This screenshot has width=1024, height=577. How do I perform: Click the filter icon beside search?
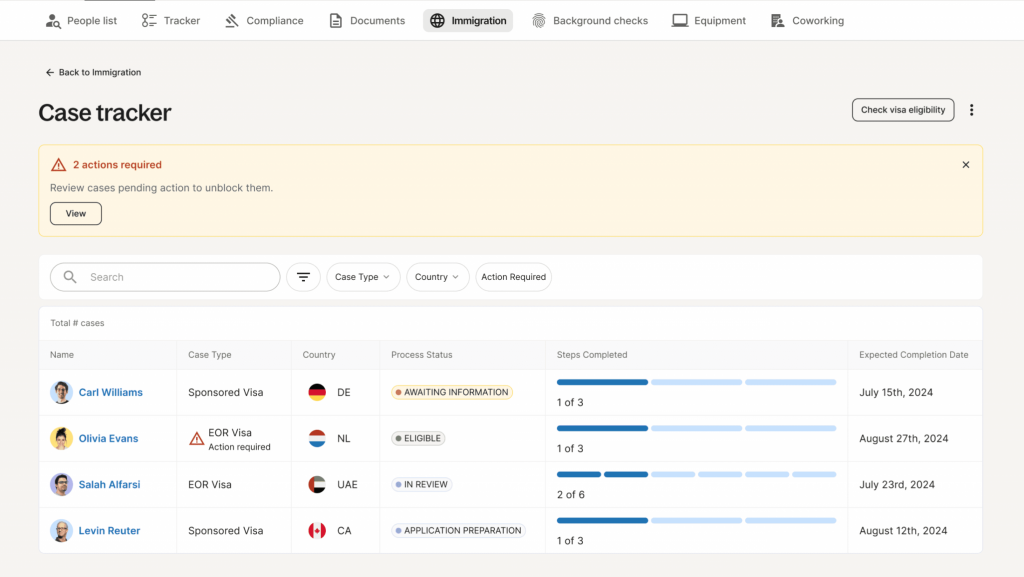pyautogui.click(x=303, y=277)
